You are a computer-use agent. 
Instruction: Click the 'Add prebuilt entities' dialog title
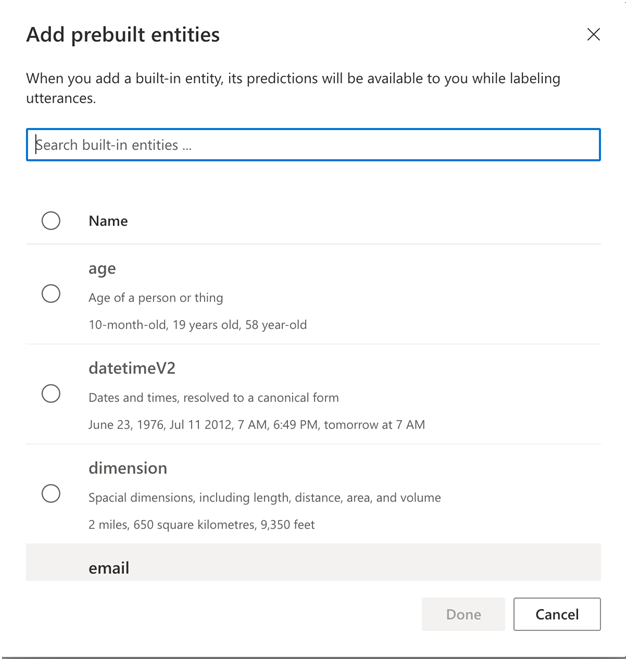tap(123, 35)
